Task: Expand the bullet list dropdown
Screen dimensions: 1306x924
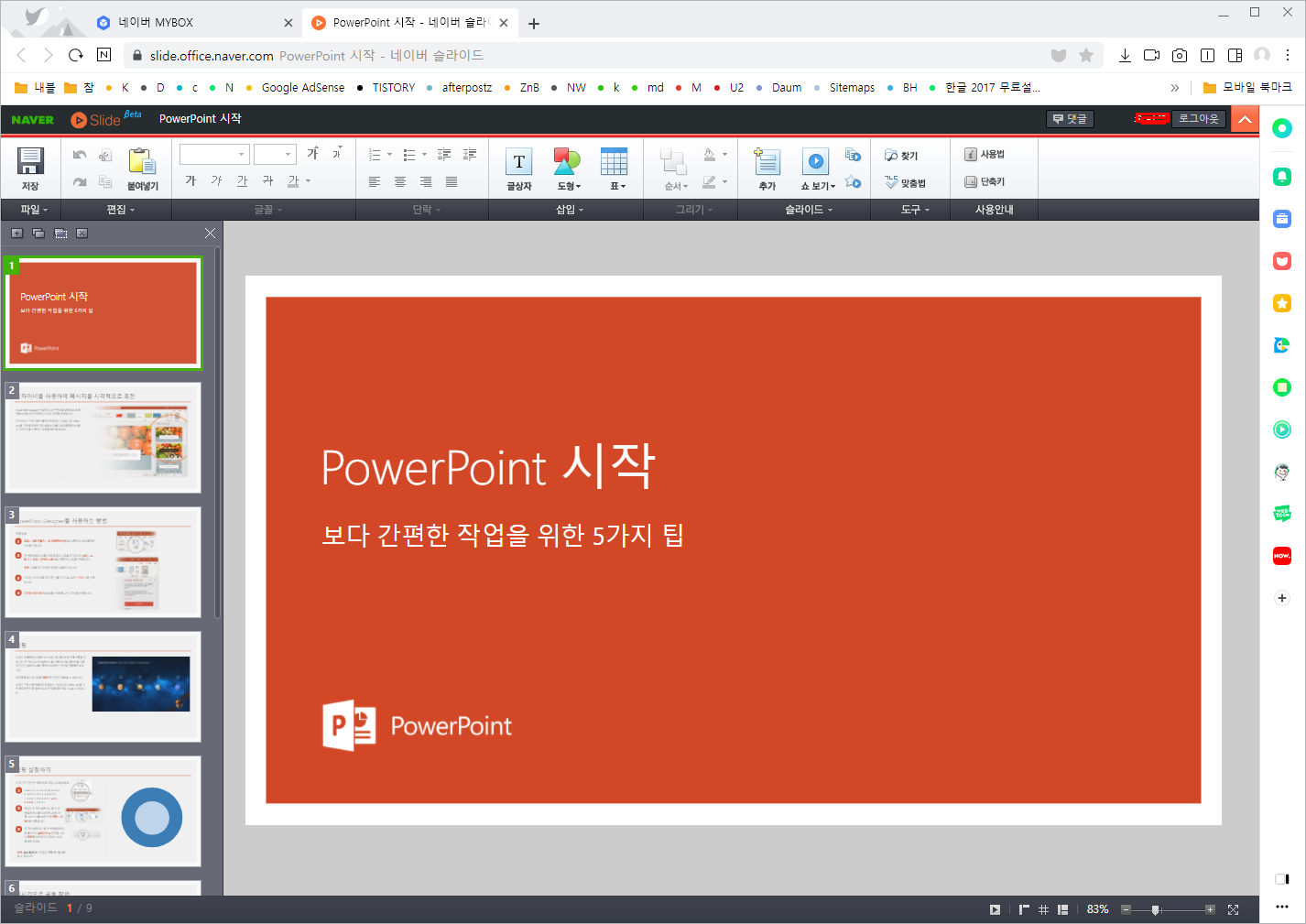Action: point(424,155)
